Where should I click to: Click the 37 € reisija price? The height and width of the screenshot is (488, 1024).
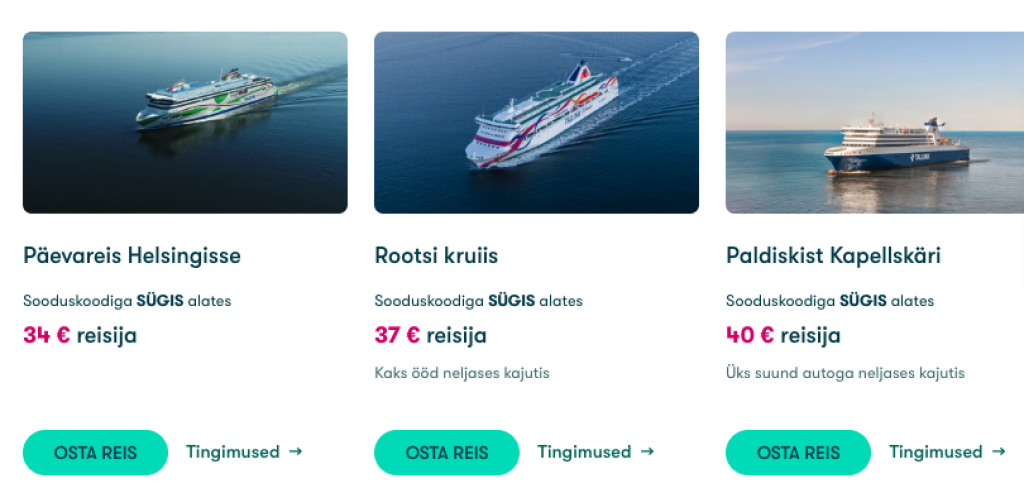click(431, 336)
